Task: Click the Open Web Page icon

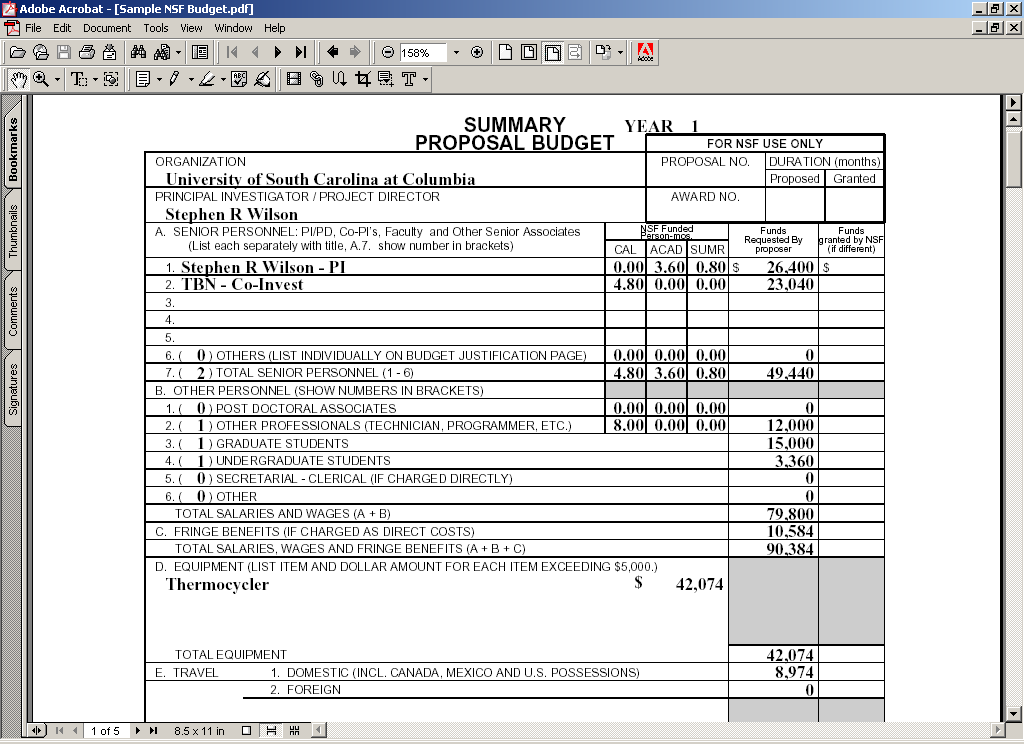Action: [x=40, y=52]
